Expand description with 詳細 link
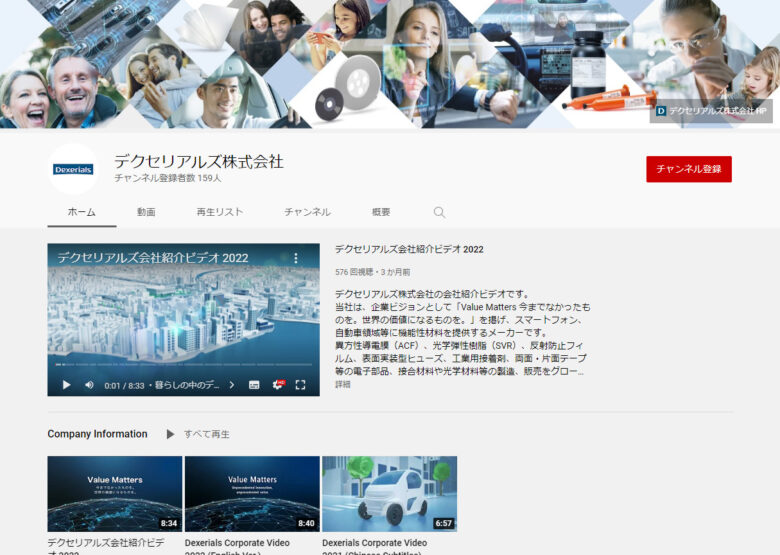The width and height of the screenshot is (780, 555). [x=343, y=384]
